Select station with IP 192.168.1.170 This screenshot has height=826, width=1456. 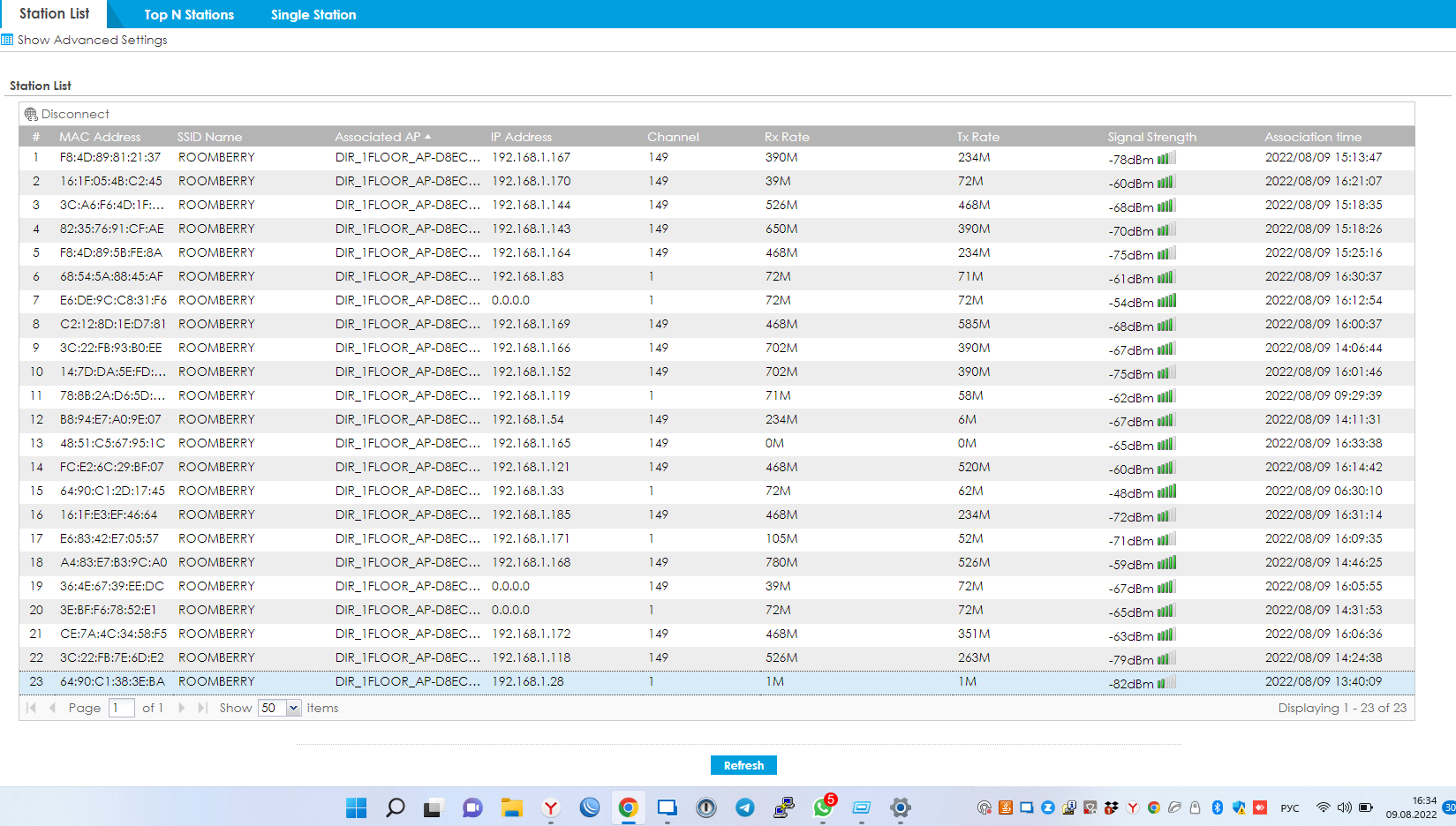tap(717, 182)
